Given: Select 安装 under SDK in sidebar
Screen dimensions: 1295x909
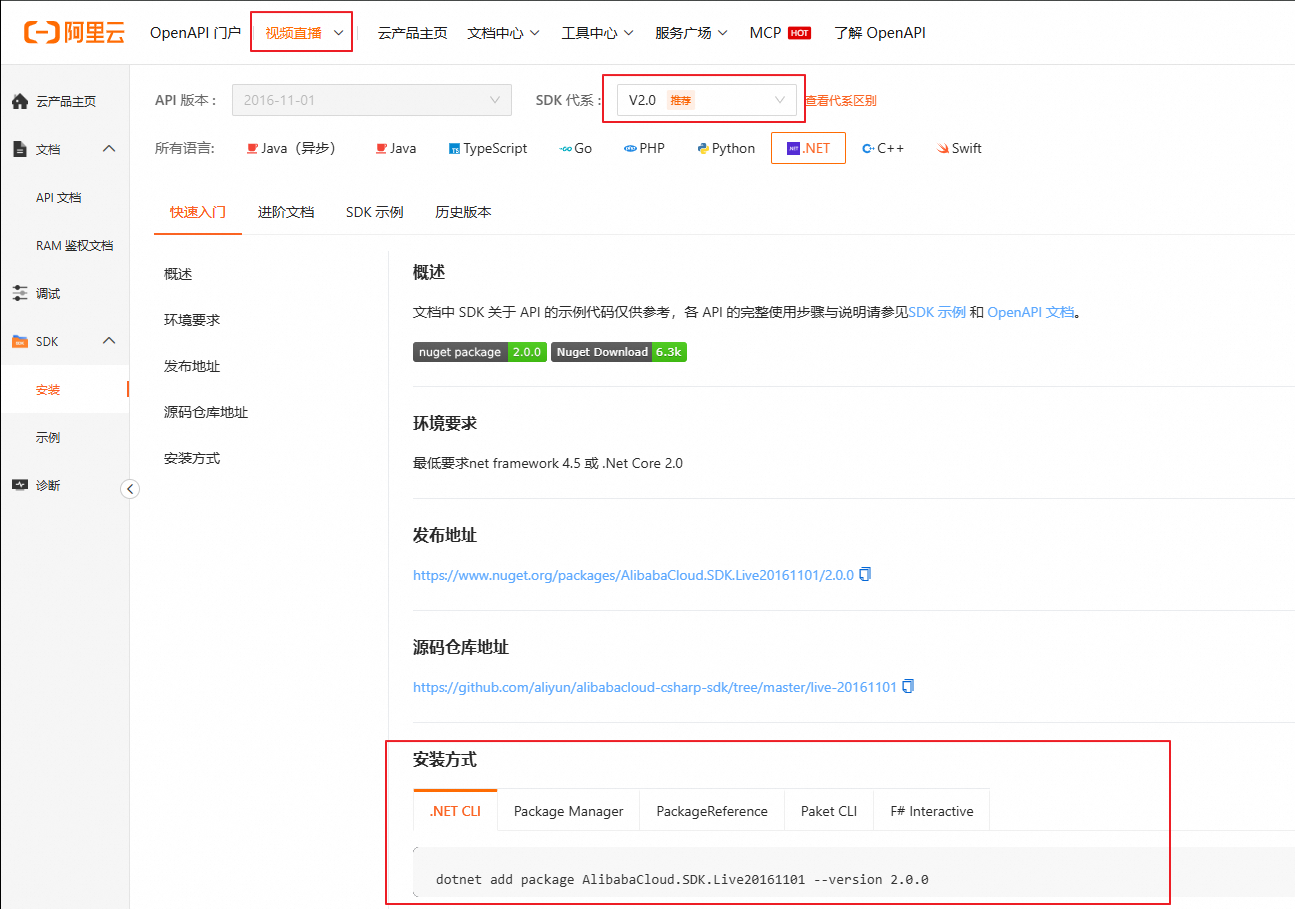Looking at the screenshot, I should [48, 389].
